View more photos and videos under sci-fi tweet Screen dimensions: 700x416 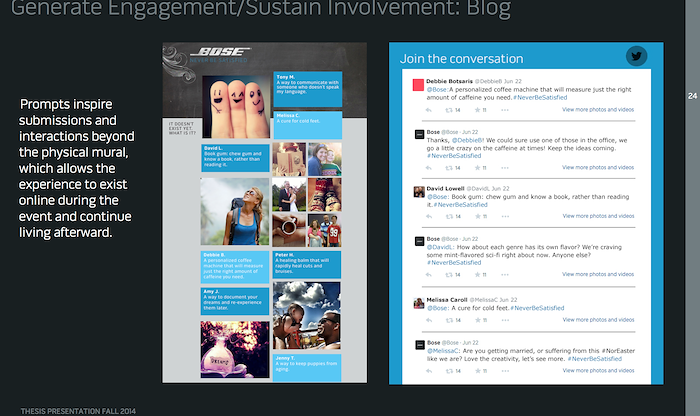(598, 275)
